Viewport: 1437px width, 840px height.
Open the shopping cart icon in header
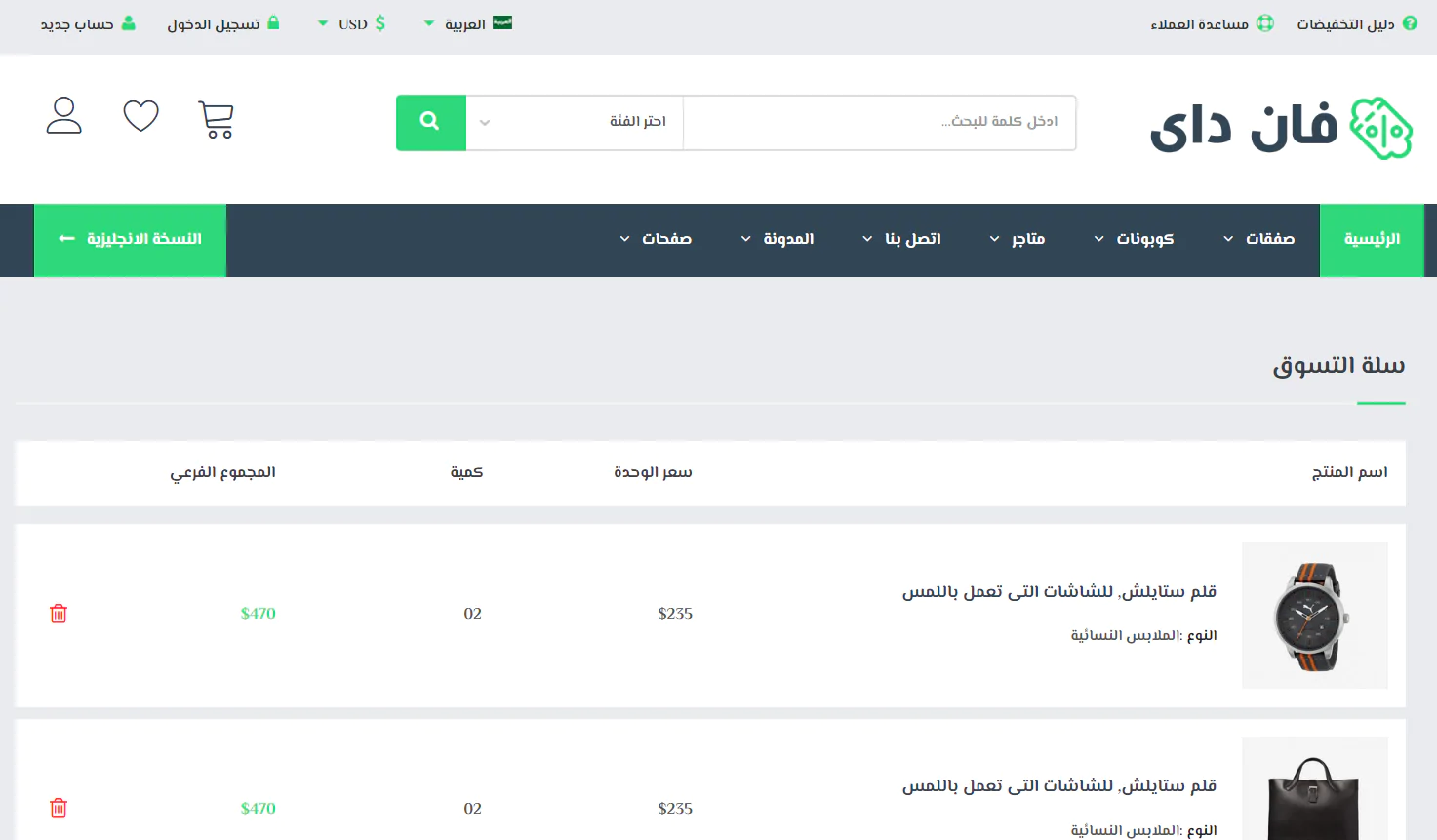coord(216,119)
